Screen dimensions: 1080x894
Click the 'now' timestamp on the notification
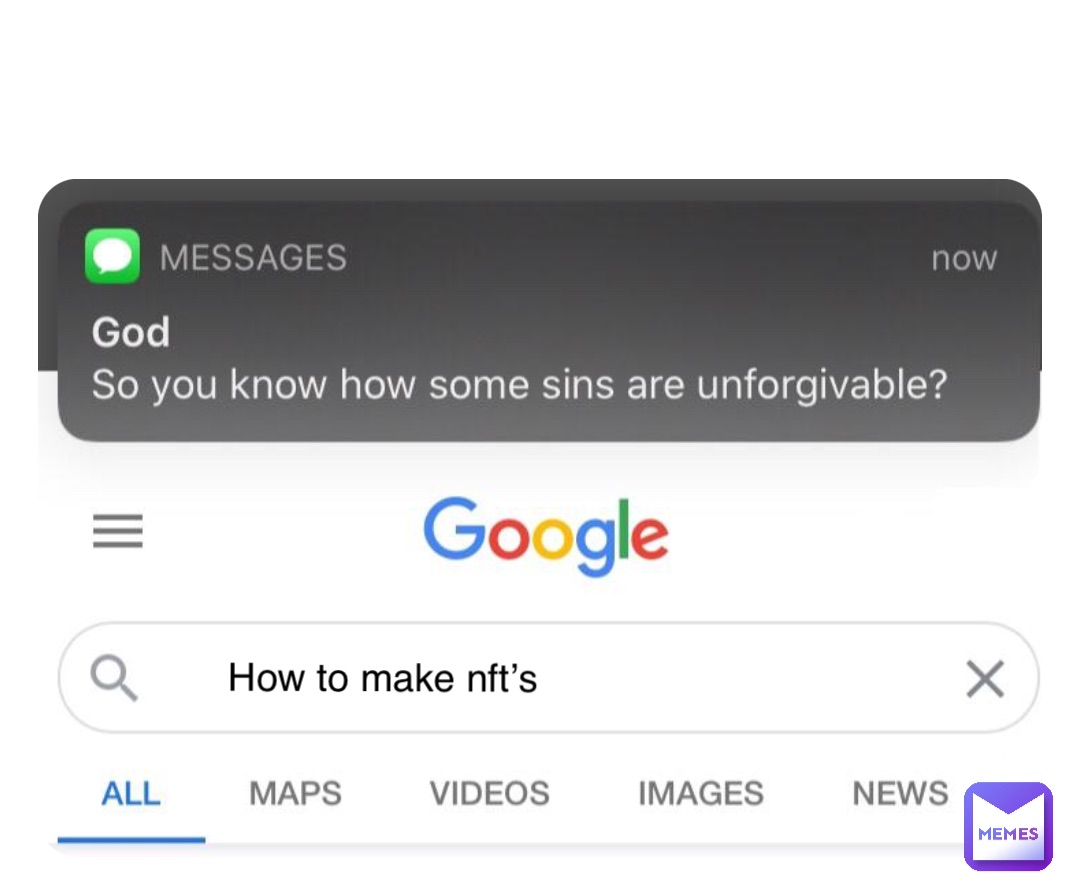[x=963, y=257]
